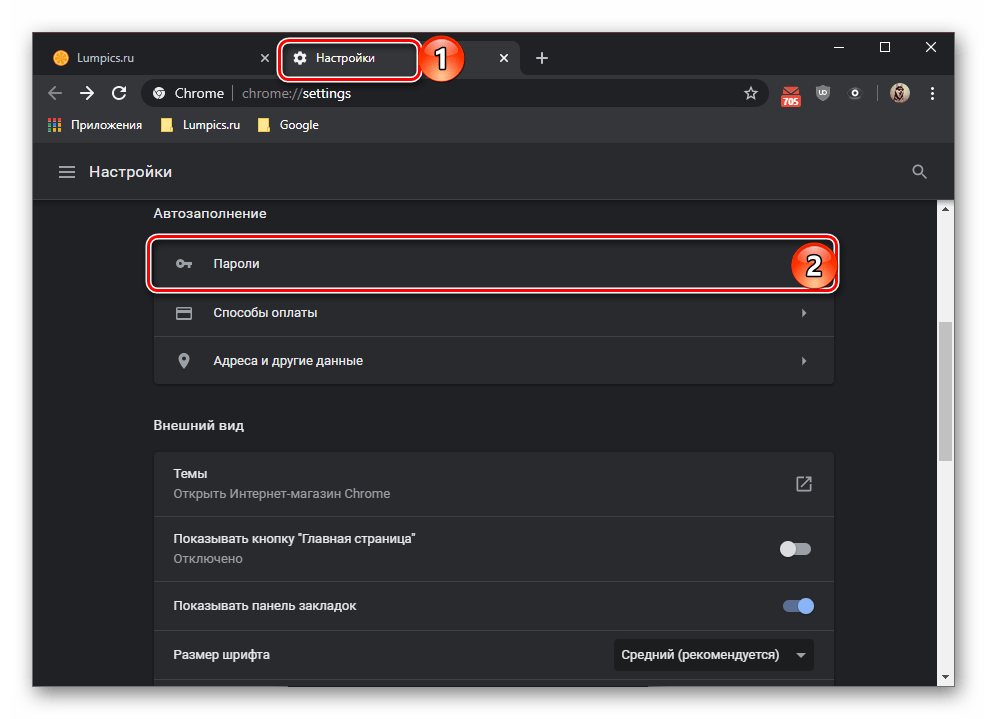987x719 pixels.
Task: Close the Chrome window
Action: click(x=930, y=47)
